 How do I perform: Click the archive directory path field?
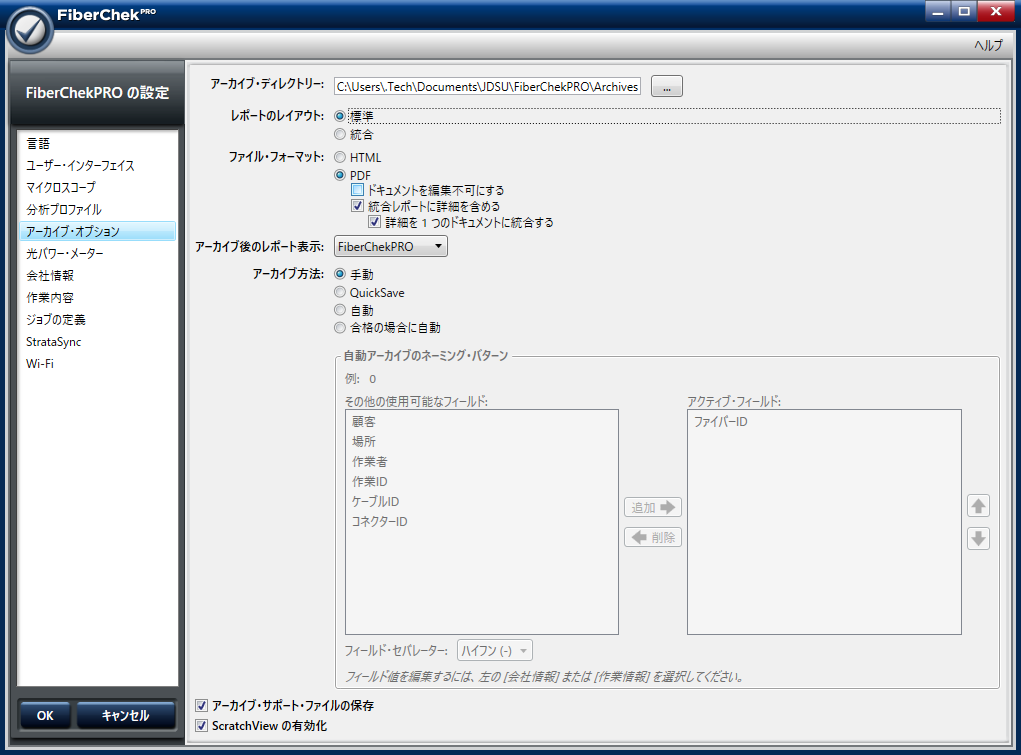point(487,87)
